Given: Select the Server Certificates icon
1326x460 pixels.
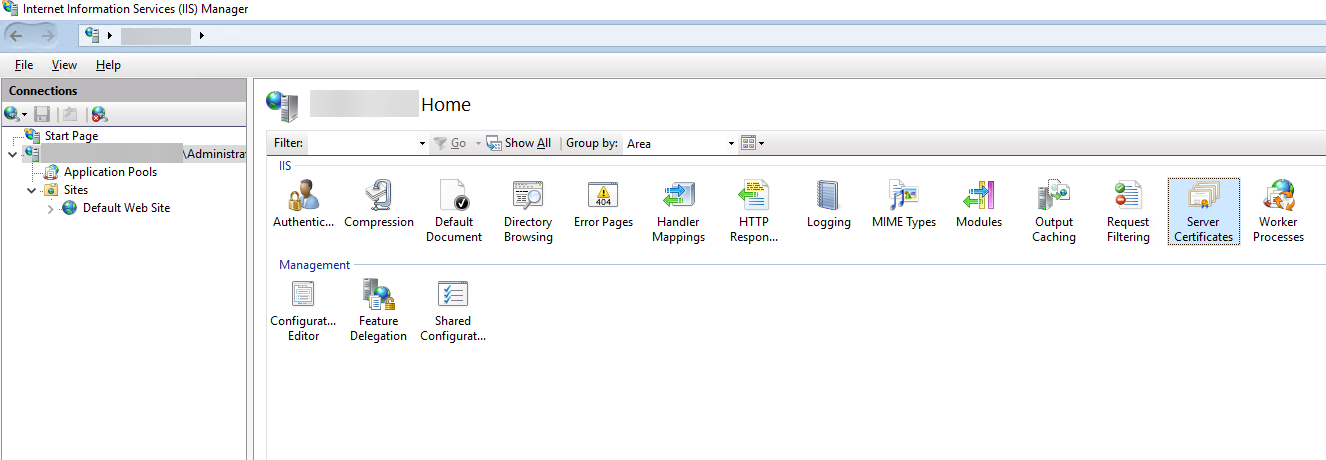Looking at the screenshot, I should [x=1203, y=212].
